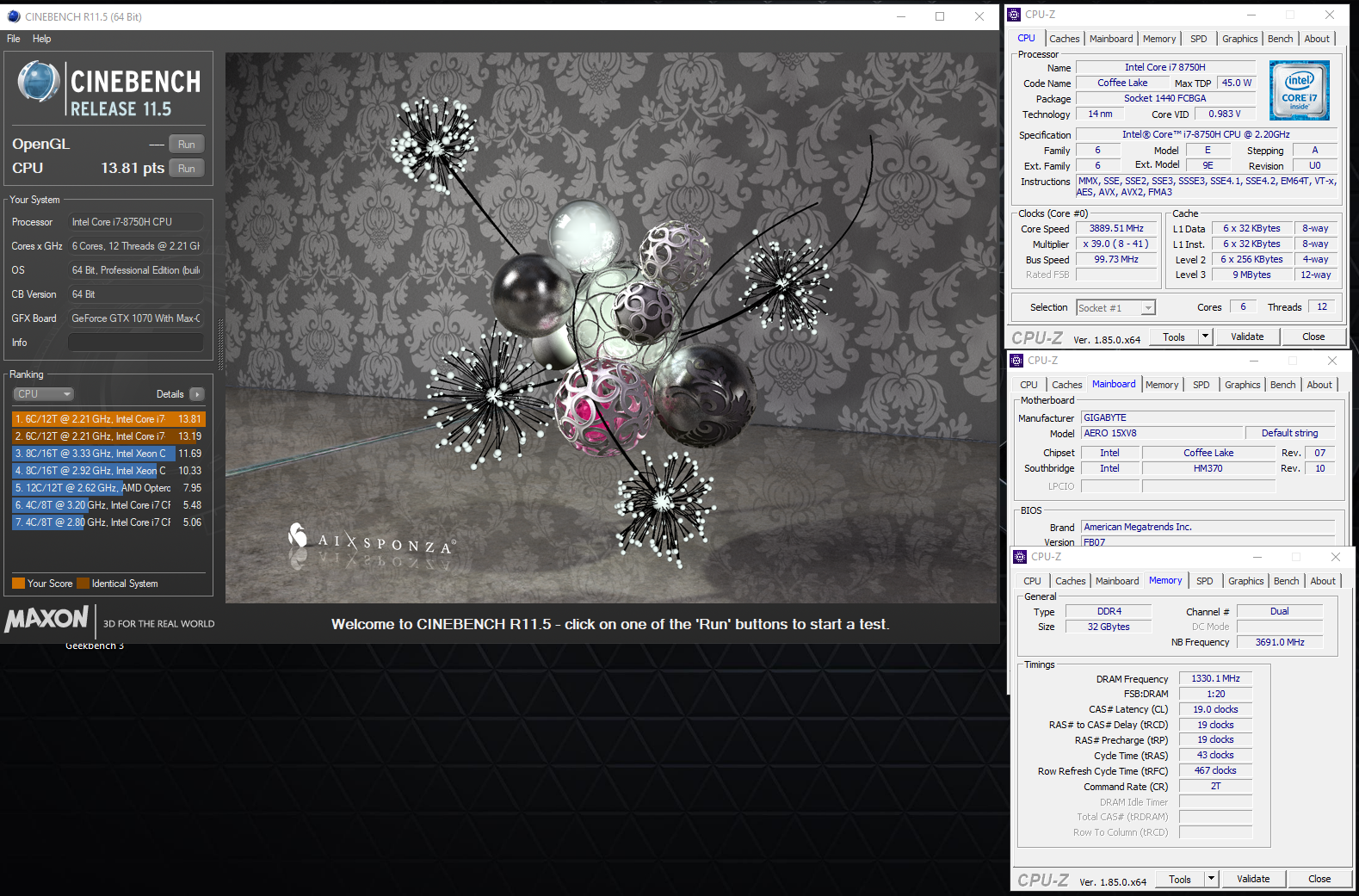1359x896 pixels.
Task: Select ranking row 7 scoring 5.06
Action: click(108, 522)
